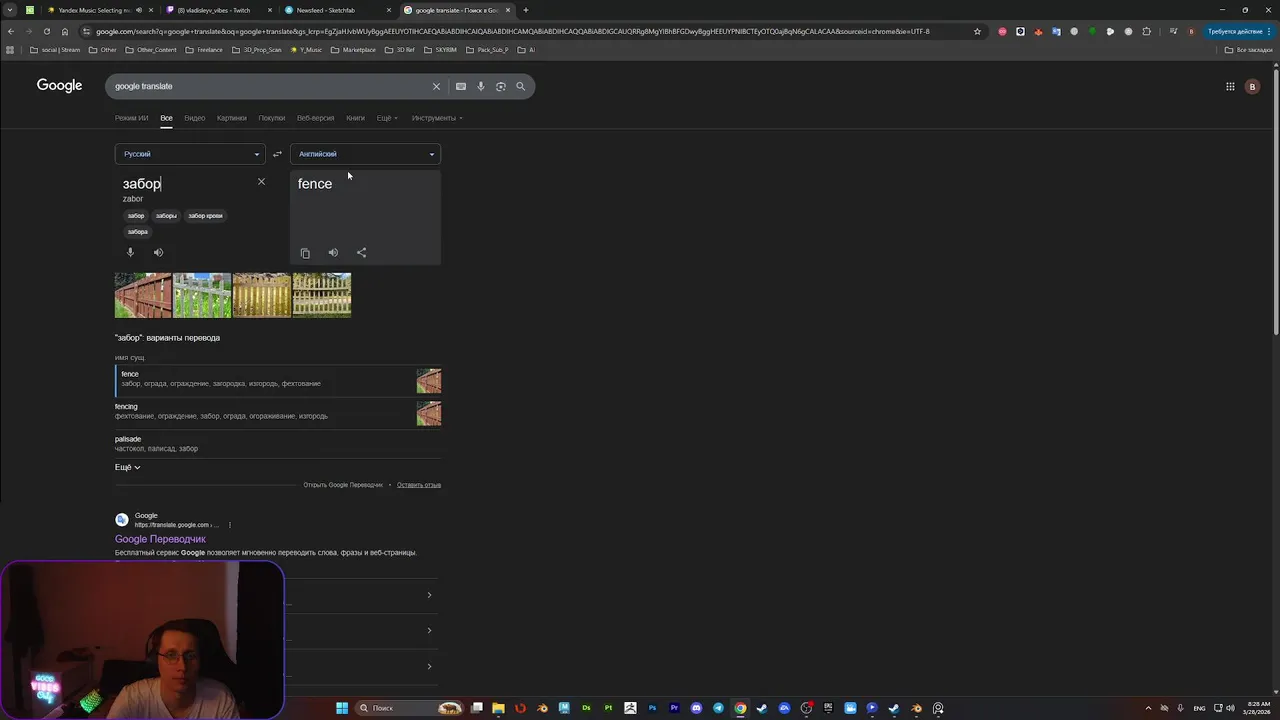Open the Инструменты search tools dropdown
The width and height of the screenshot is (1280, 720).
pyautogui.click(x=437, y=118)
